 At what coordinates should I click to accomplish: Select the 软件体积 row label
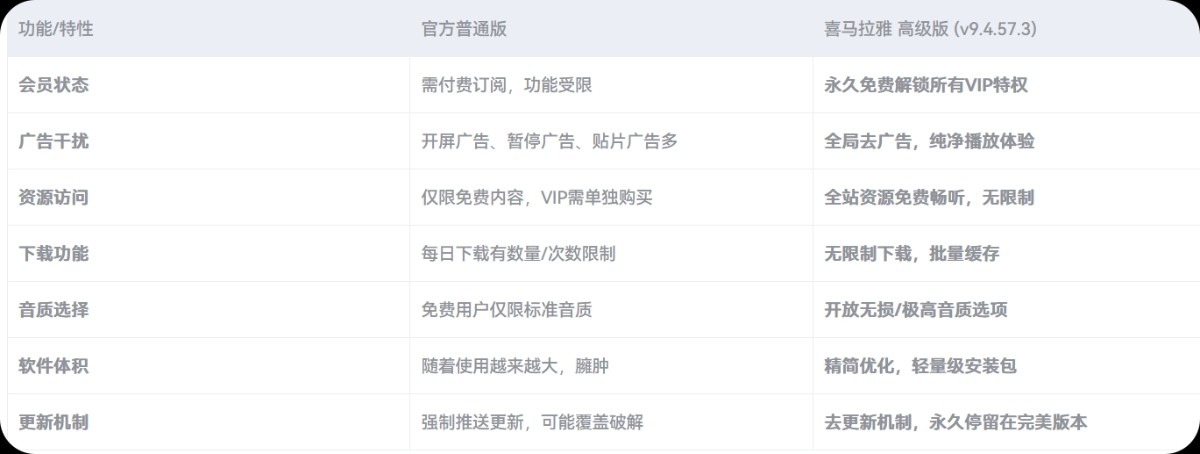click(54, 366)
